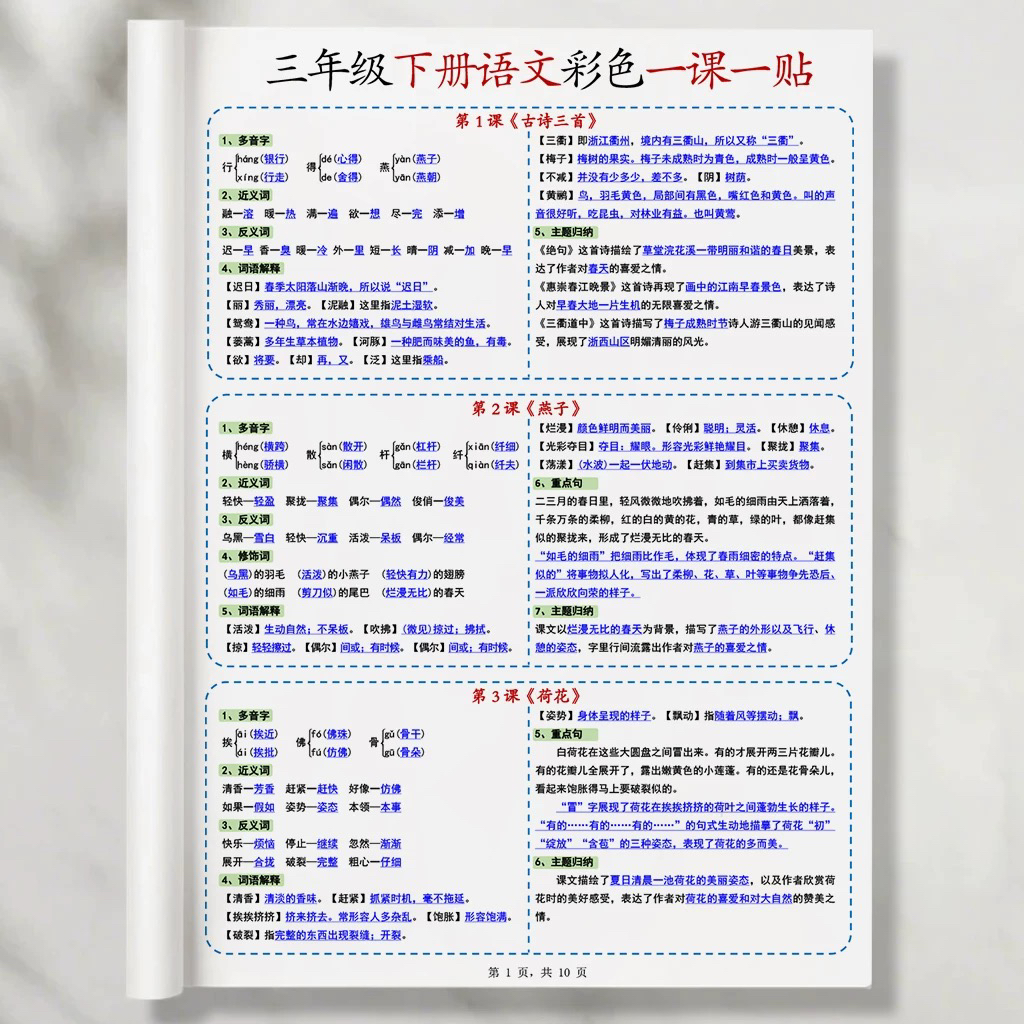Click the word entry "【挨挨挤挤】"
This screenshot has height=1024, width=1024.
tap(253, 916)
